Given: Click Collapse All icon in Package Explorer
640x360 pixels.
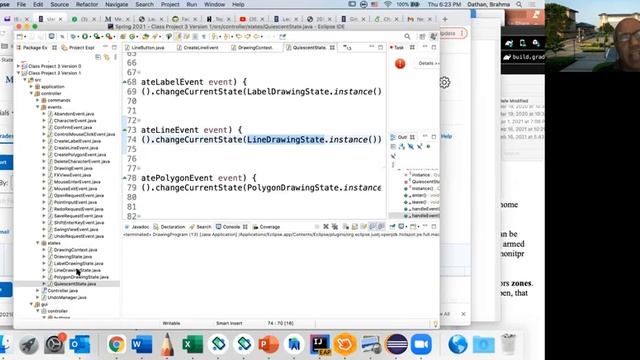Looking at the screenshot, I should point(98,57).
